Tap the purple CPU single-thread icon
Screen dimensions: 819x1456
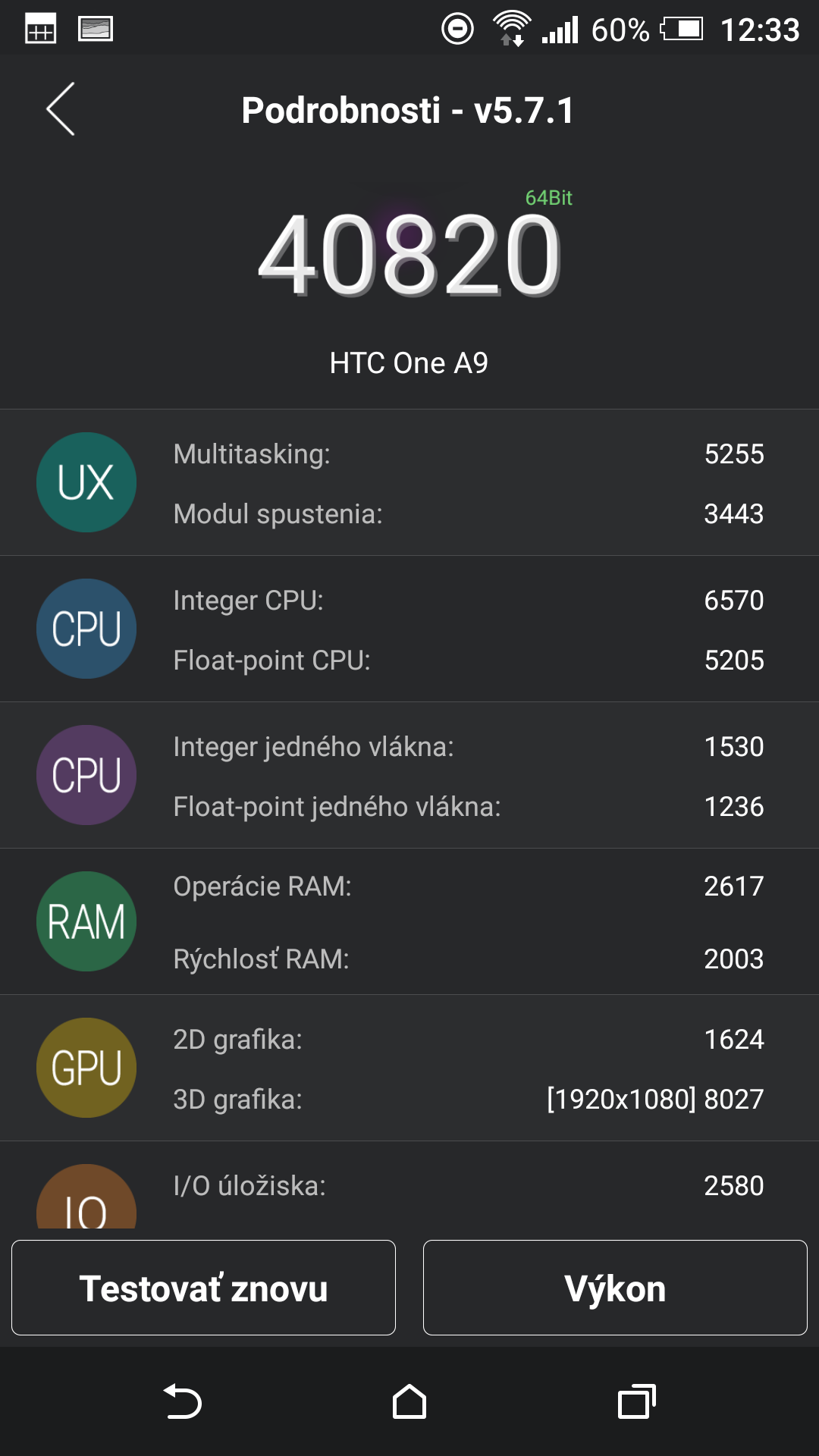coord(86,775)
